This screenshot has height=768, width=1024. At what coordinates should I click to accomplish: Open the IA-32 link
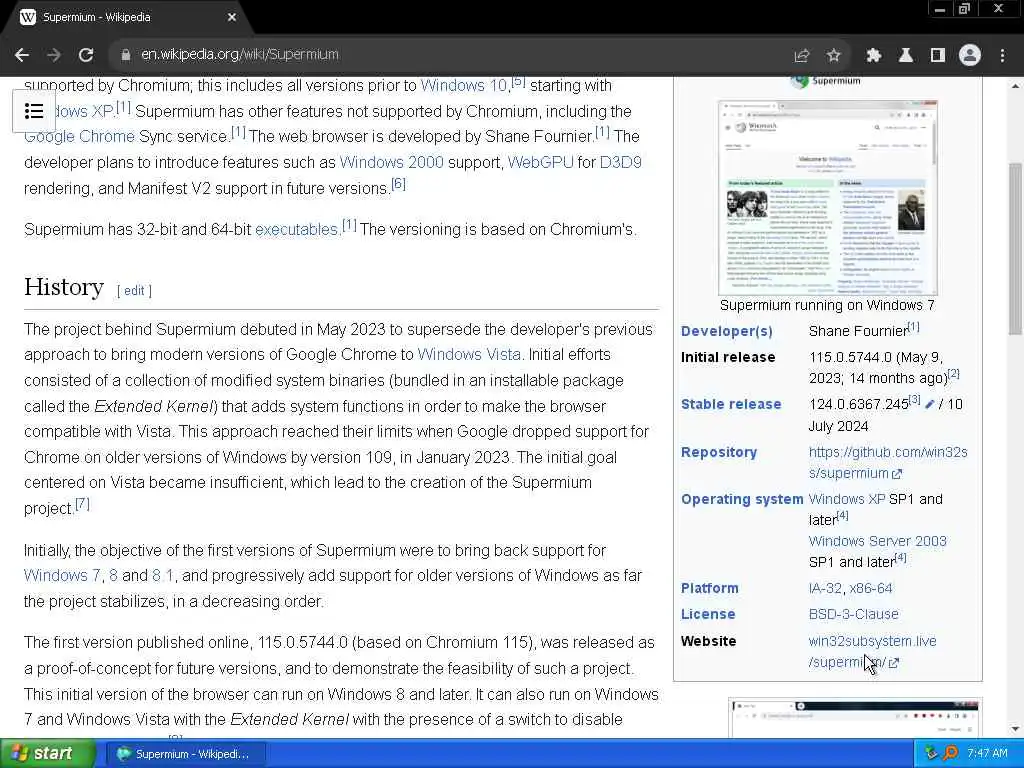(825, 588)
